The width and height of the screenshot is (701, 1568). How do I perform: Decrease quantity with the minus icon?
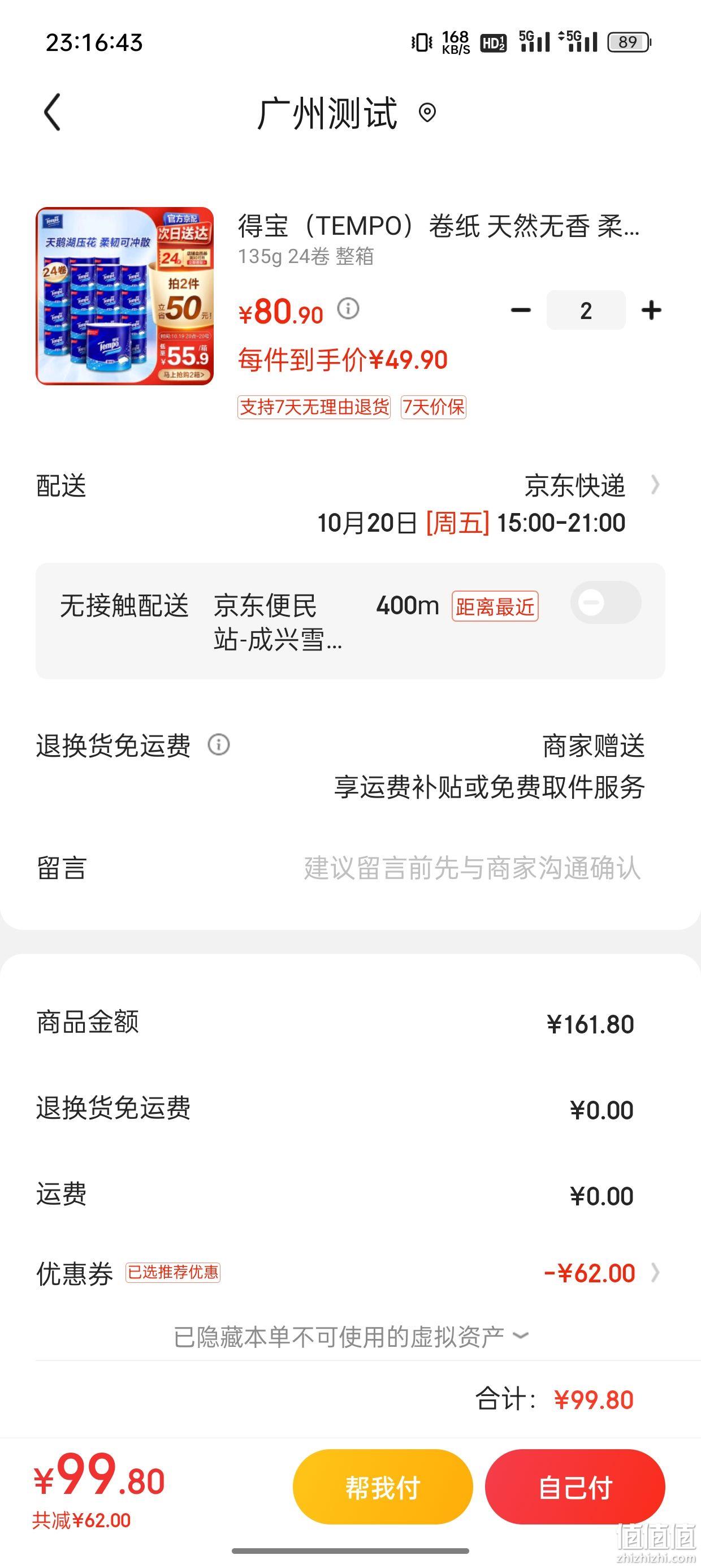[521, 311]
